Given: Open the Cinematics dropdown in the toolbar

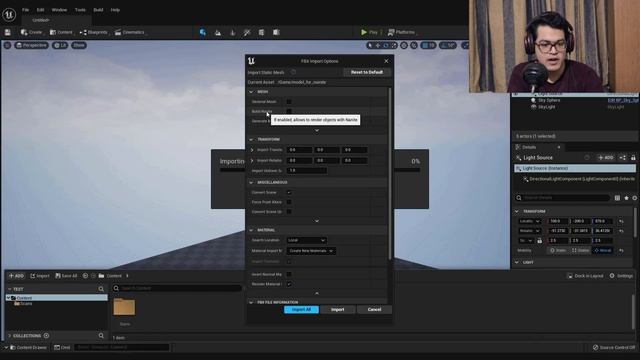Looking at the screenshot, I should 130,32.
